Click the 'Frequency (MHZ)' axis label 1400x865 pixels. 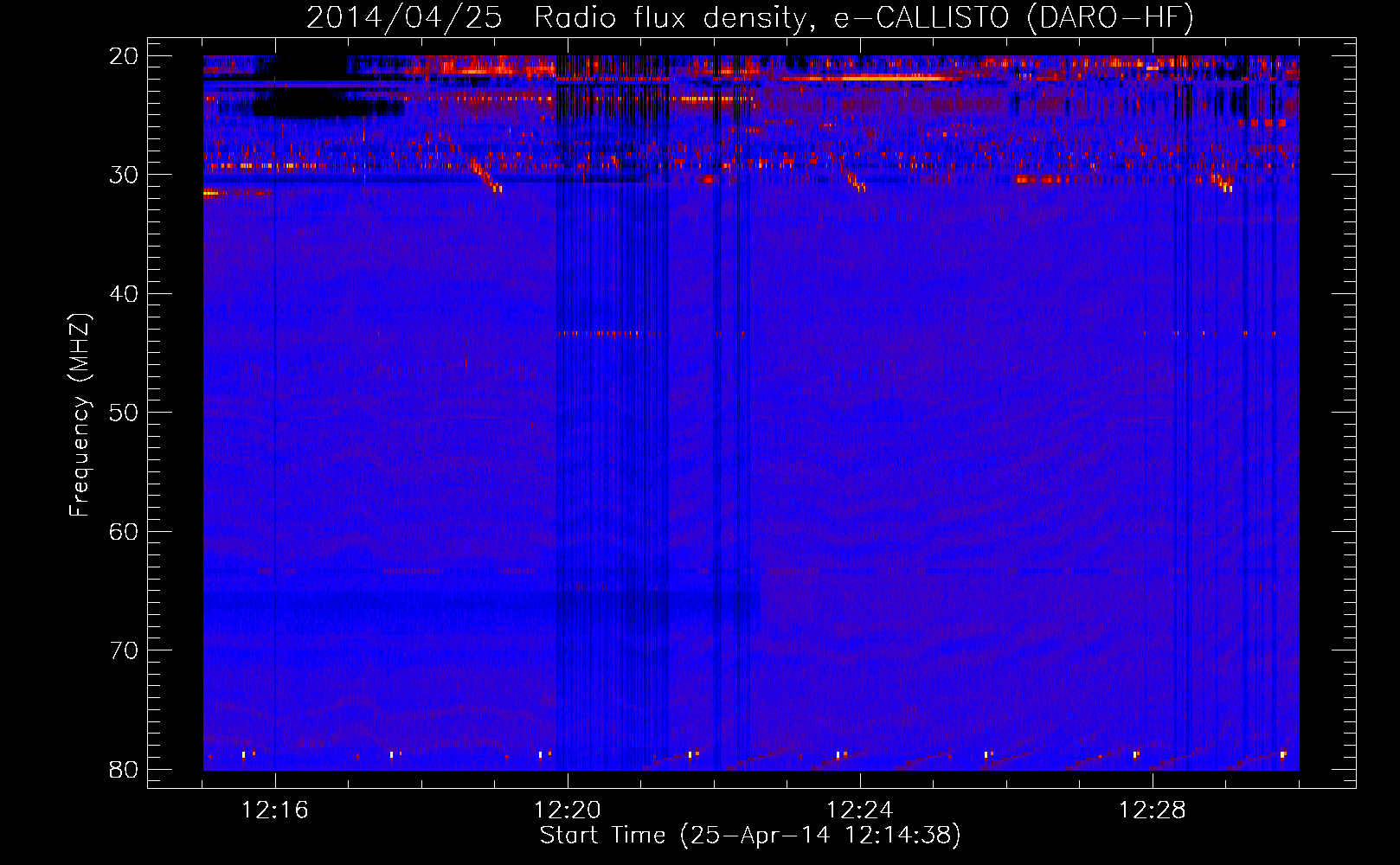(79, 415)
